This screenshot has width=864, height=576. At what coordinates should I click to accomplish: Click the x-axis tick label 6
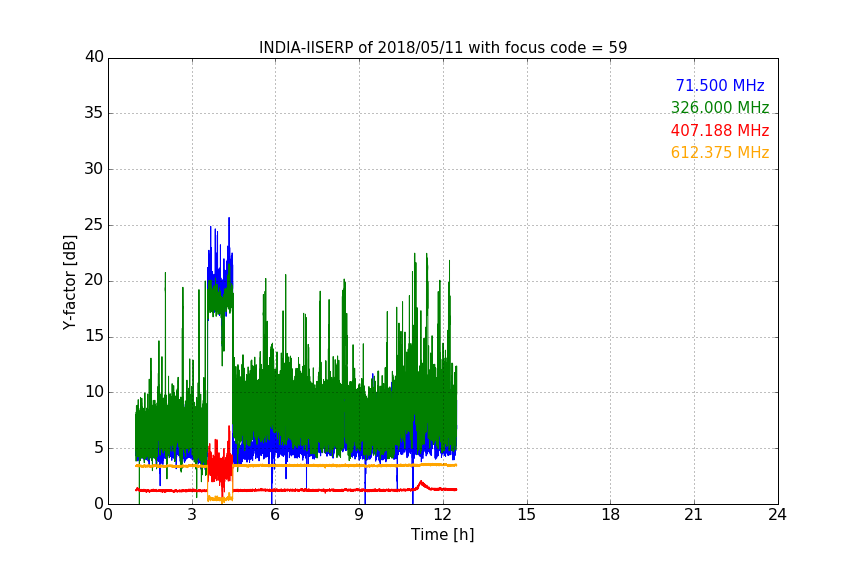click(275, 515)
